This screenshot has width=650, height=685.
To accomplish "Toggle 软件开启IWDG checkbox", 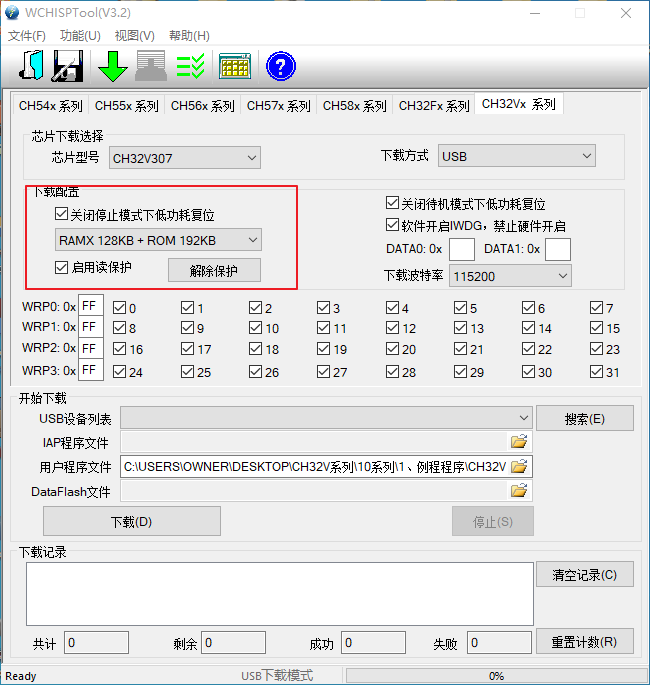I will 392,225.
